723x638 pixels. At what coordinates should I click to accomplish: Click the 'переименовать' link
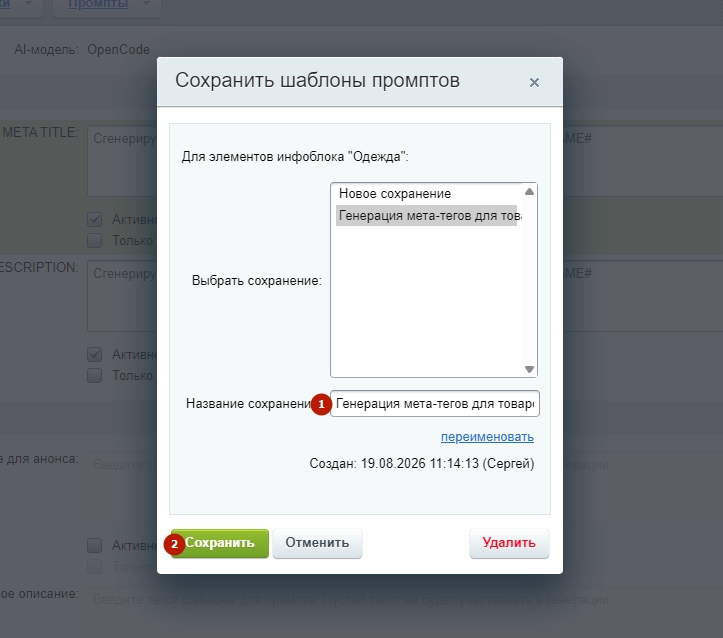(x=487, y=437)
